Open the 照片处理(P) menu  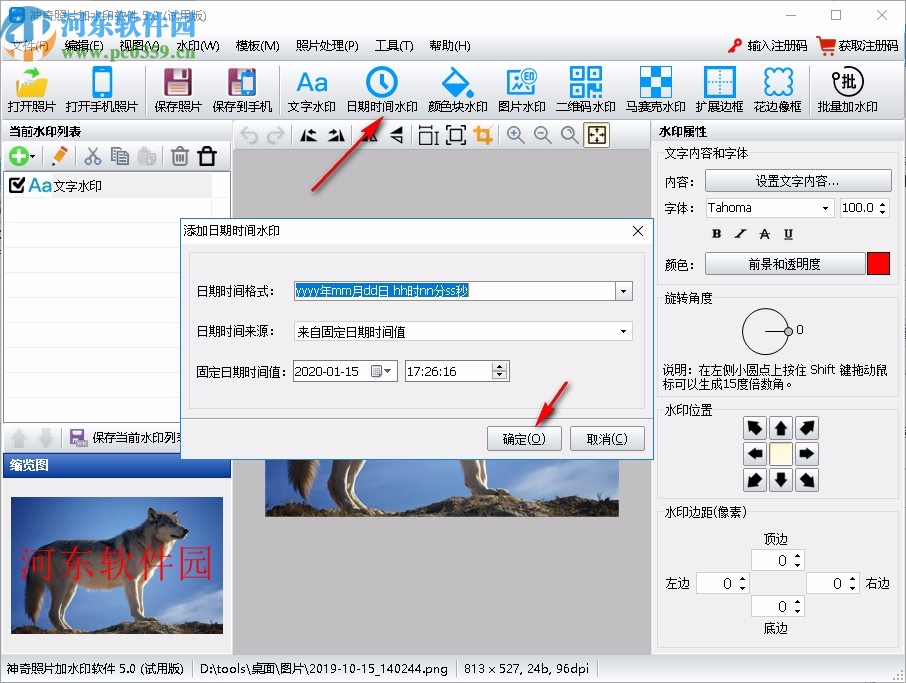coord(327,46)
